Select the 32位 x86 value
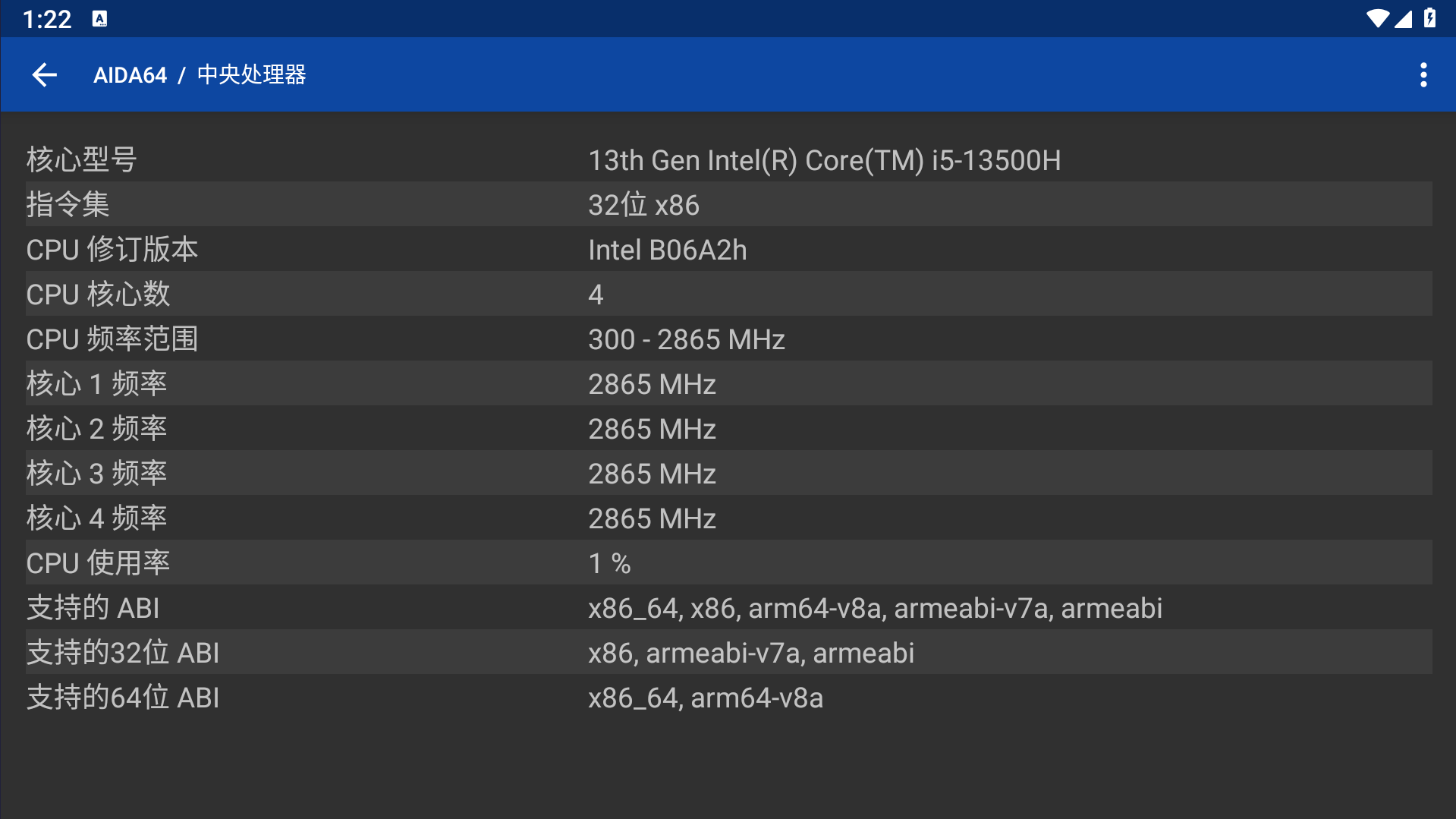 643,205
